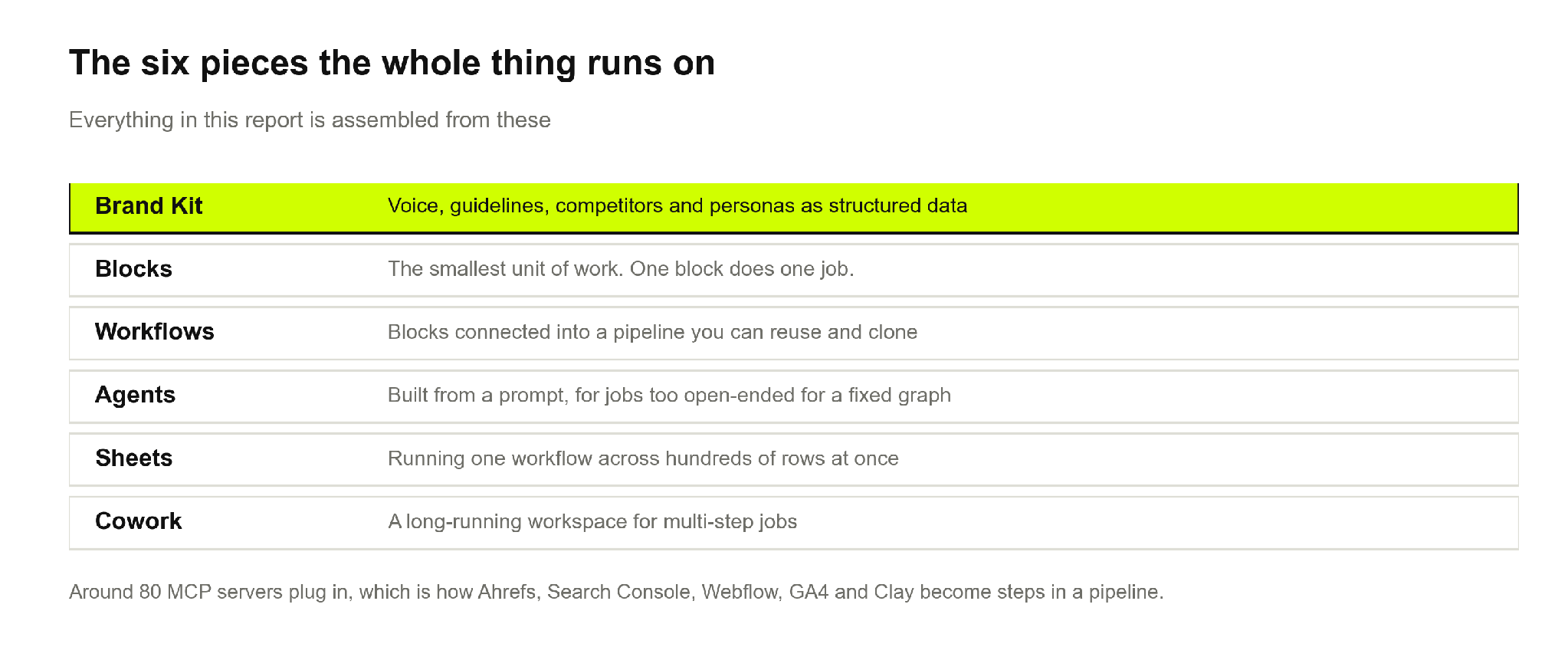Click the word Ahrefs in the footer
This screenshot has height=670, width=1568.
point(507,592)
